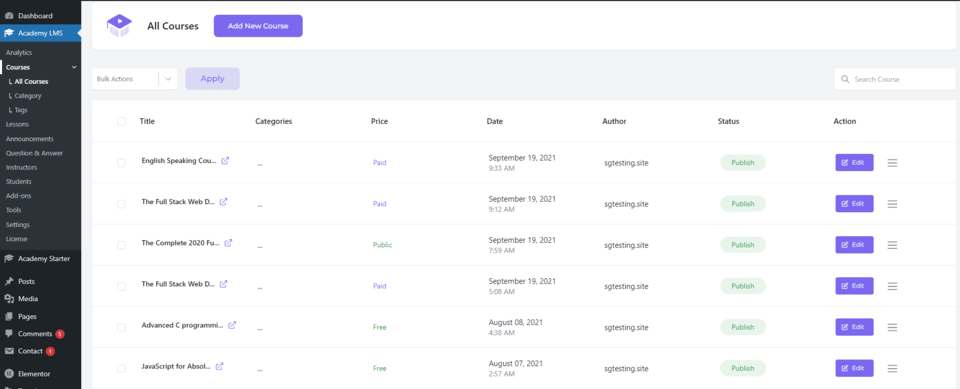Check the checkbox for 5:08 AM Full Stack course
The image size is (960, 389).
(121, 286)
